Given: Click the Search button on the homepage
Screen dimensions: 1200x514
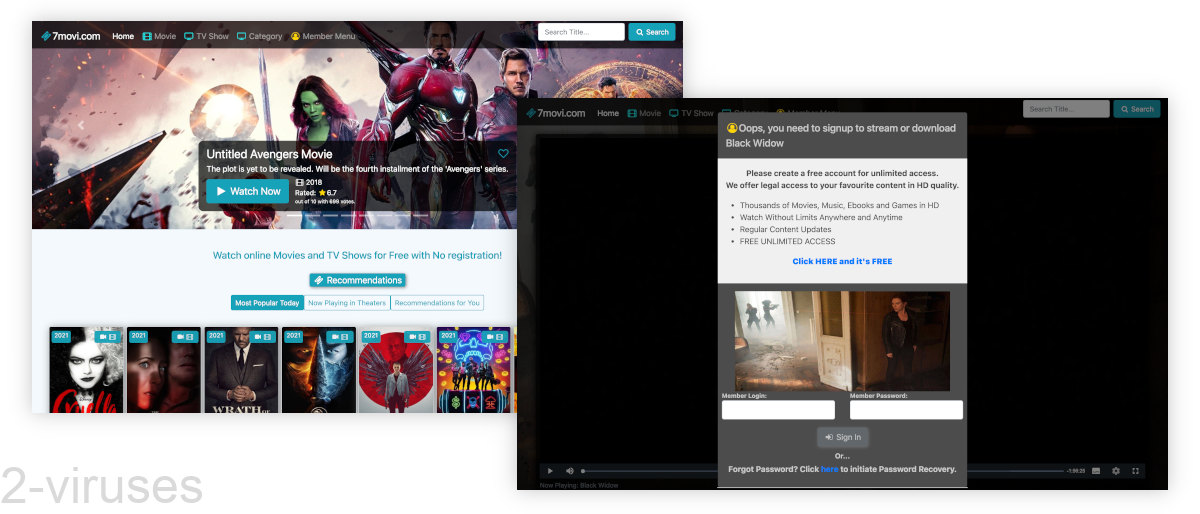Looking at the screenshot, I should click(652, 32).
